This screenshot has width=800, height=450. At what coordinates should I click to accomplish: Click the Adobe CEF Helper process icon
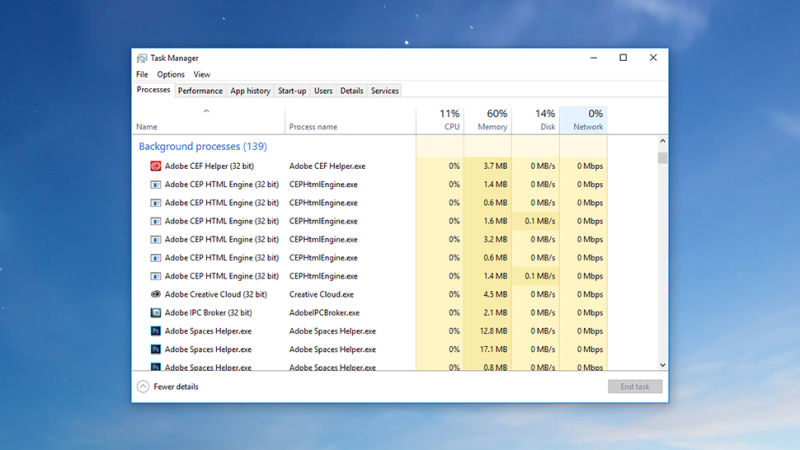[156, 166]
